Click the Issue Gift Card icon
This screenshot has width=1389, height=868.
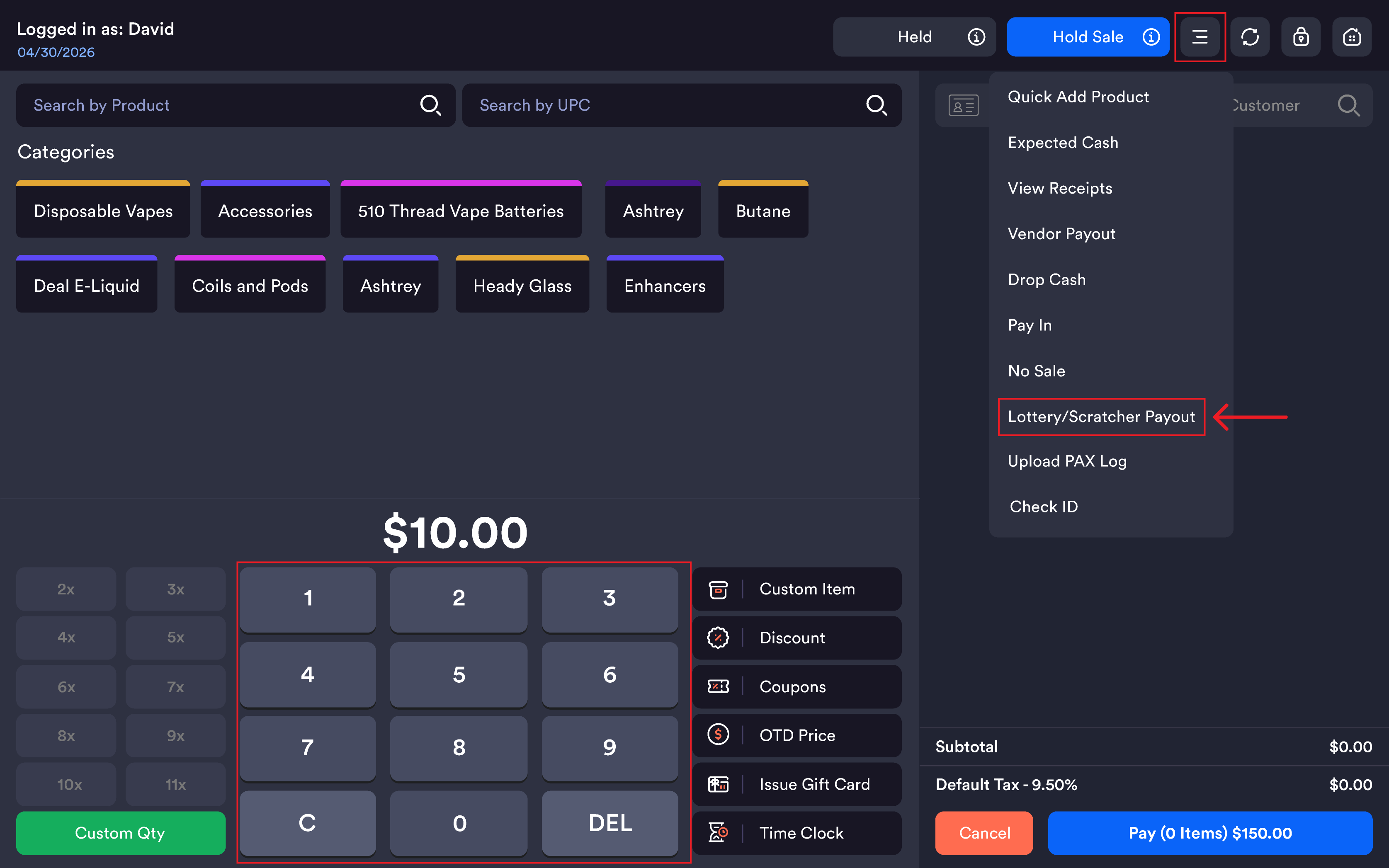point(718,784)
